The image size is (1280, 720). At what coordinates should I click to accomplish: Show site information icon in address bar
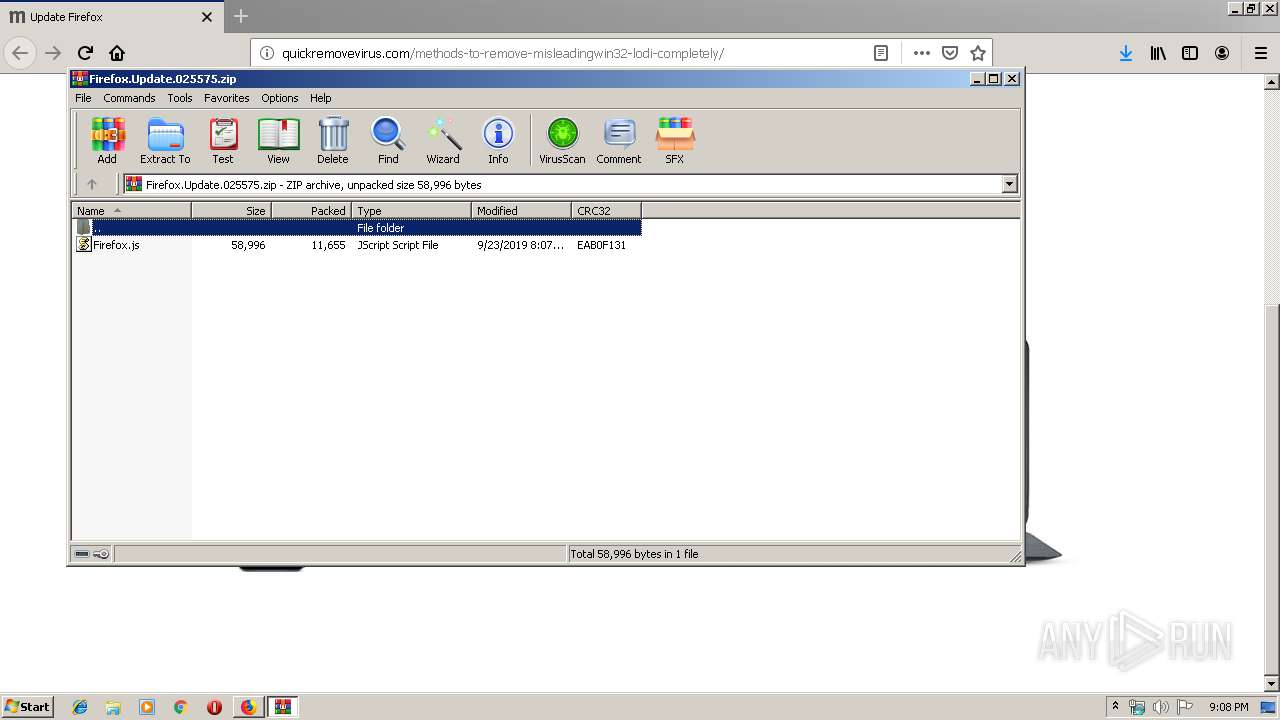coord(267,53)
